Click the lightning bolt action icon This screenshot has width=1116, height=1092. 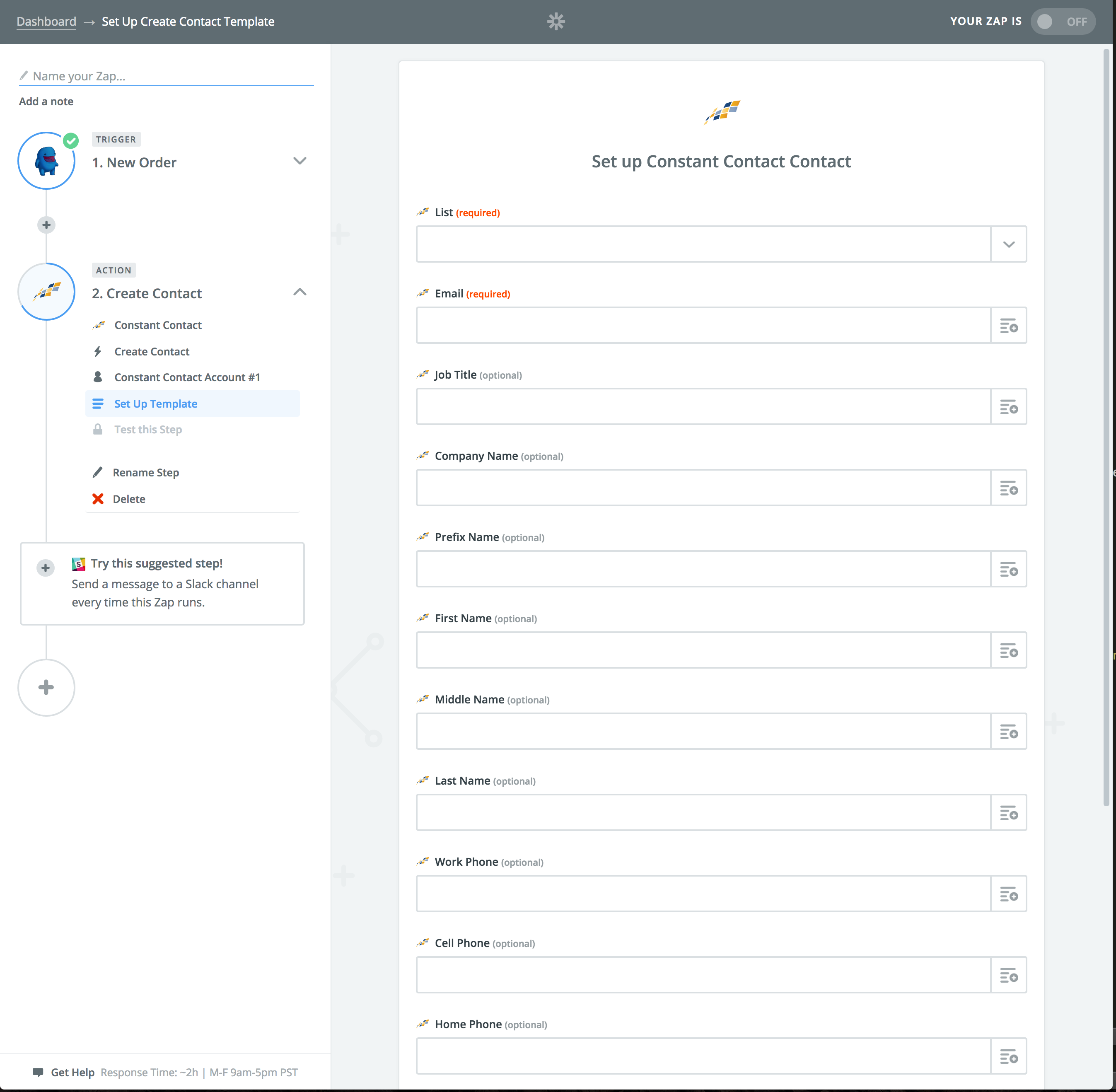pos(98,352)
